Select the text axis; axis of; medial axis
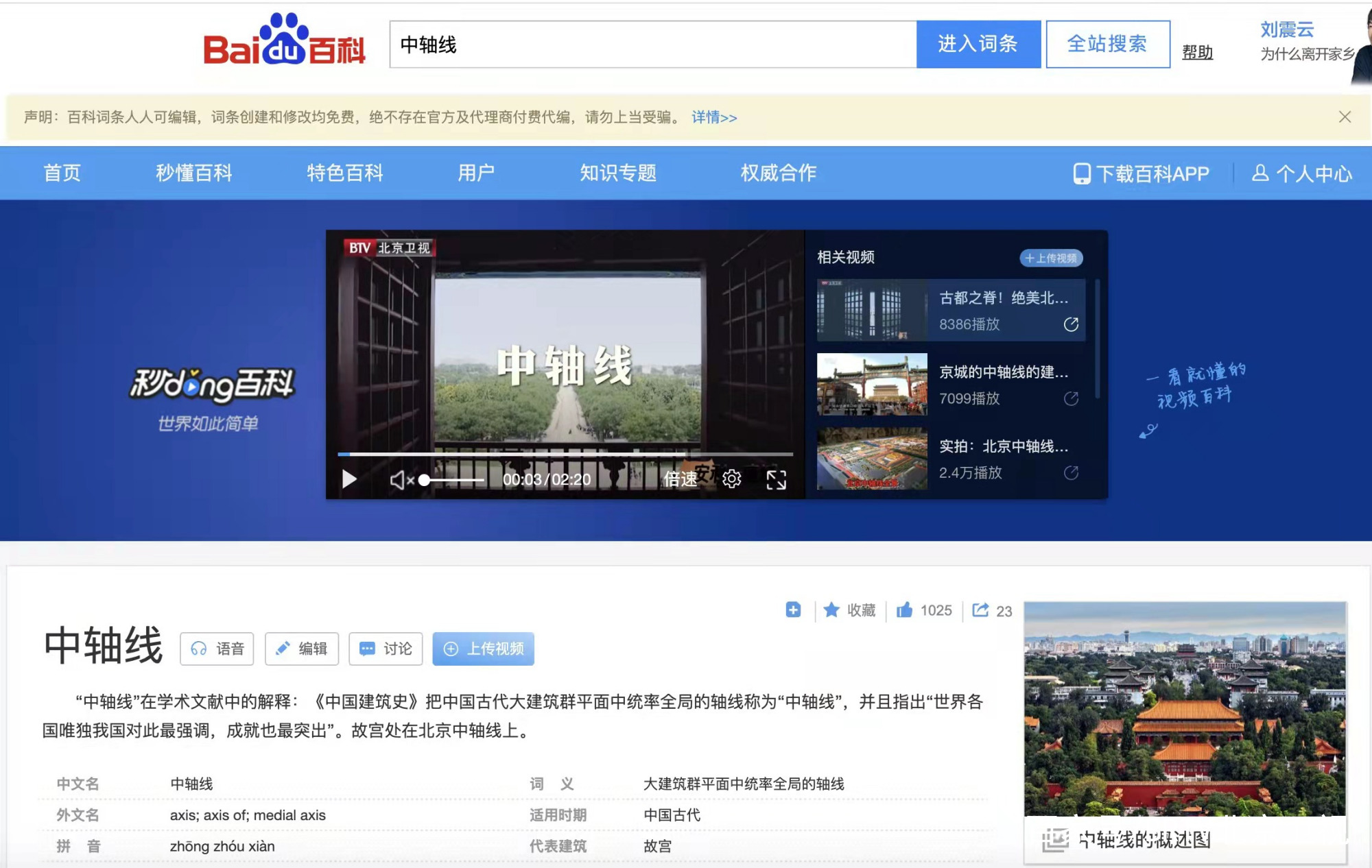 (248, 815)
